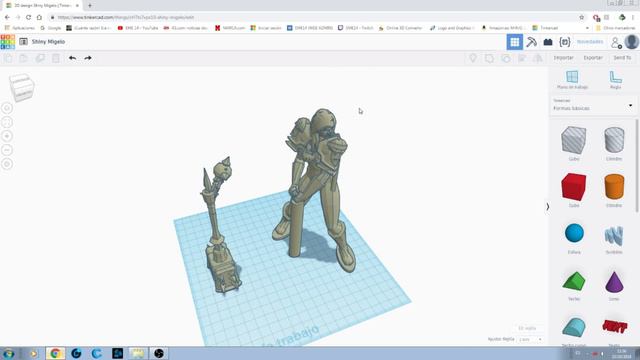Open the Ajustar Rejilla snap grid dropdown

coord(530,339)
